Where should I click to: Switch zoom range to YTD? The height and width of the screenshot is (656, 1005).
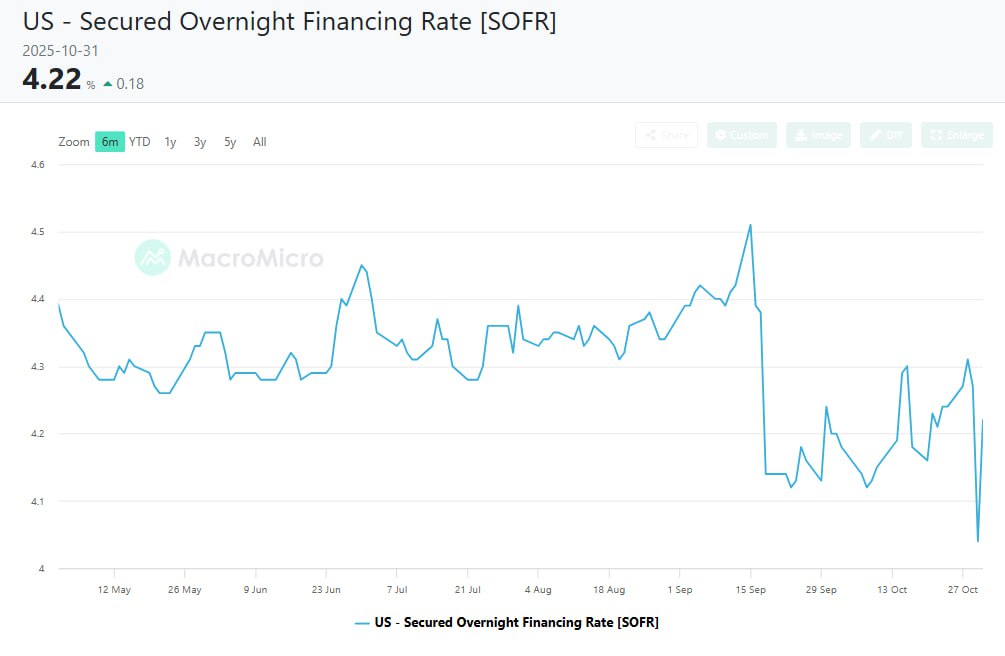140,142
